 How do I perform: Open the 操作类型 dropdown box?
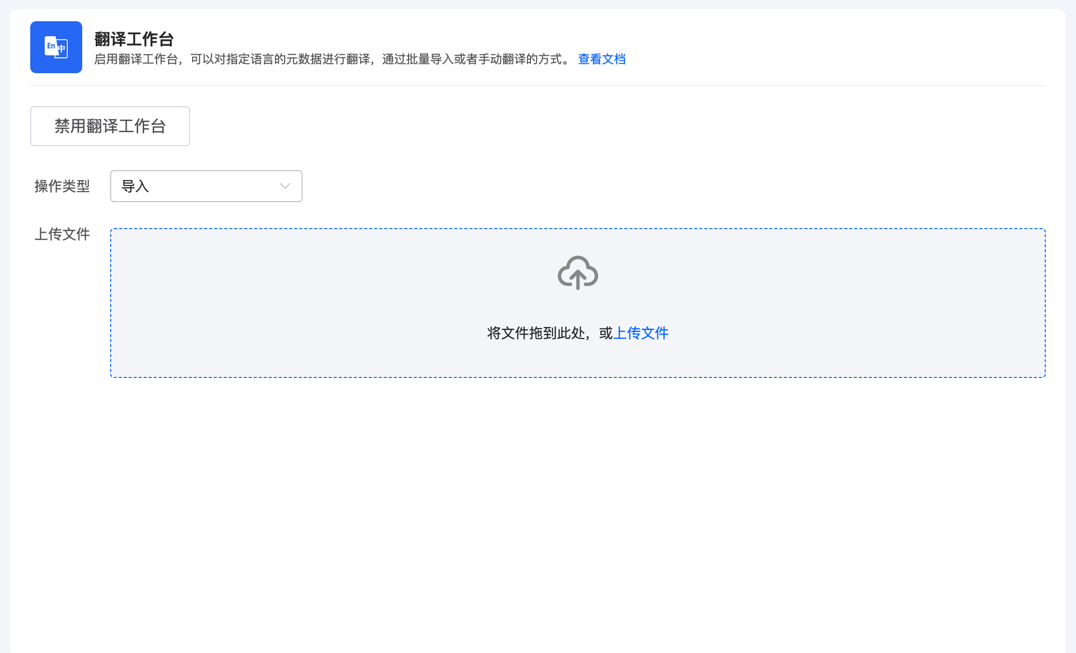coord(206,186)
